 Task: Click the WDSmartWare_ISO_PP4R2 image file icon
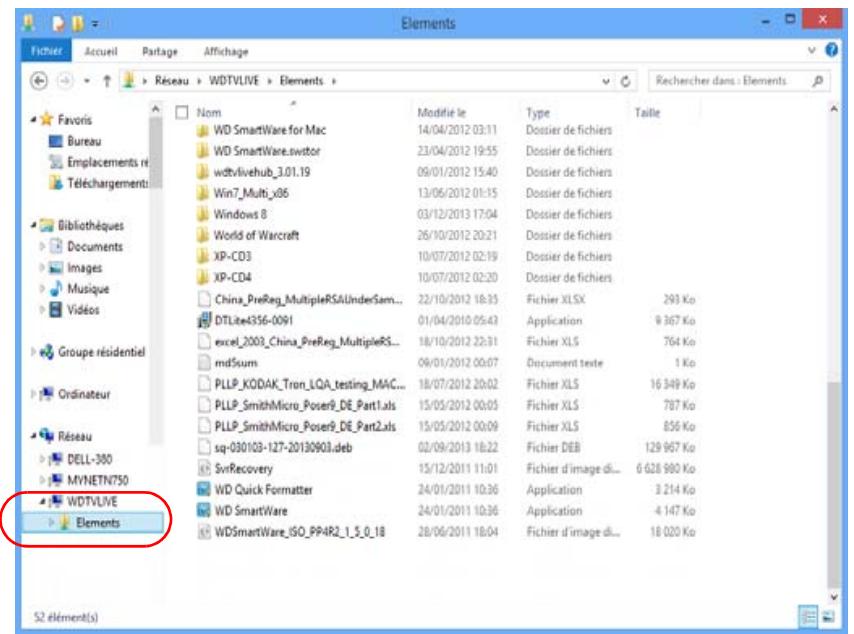click(x=204, y=532)
